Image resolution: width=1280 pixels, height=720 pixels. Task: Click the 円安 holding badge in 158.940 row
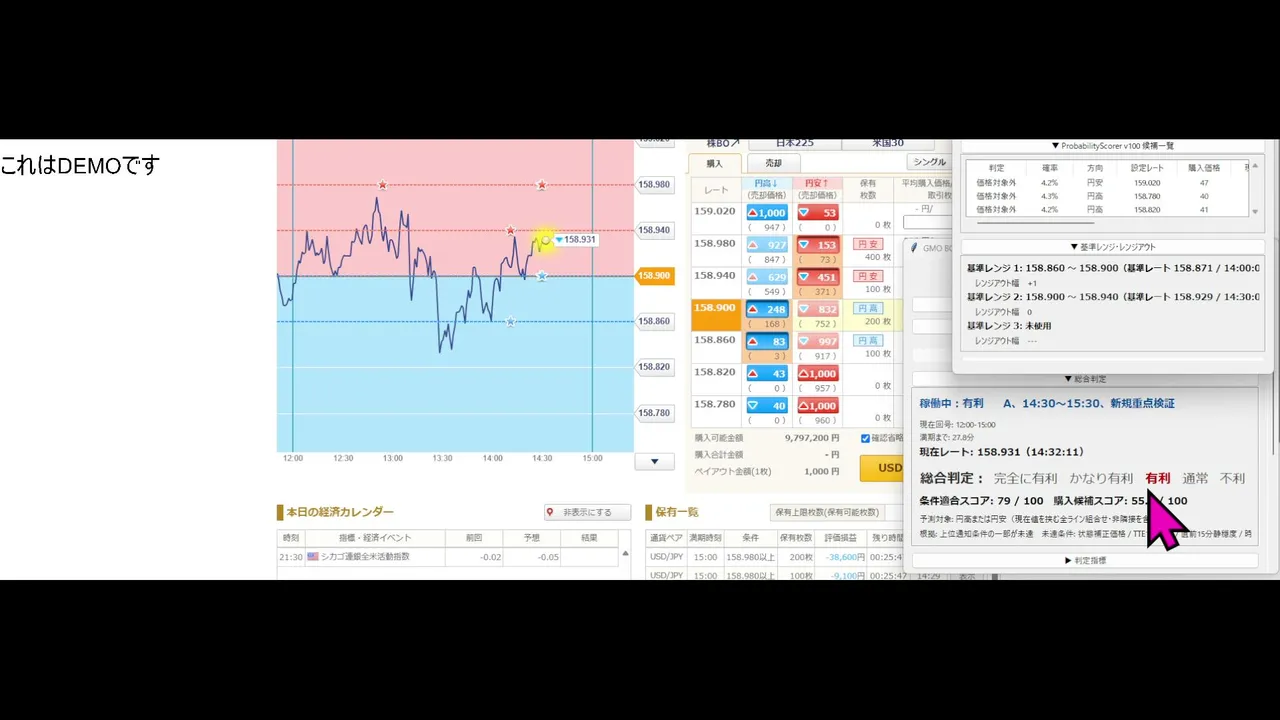(868, 276)
